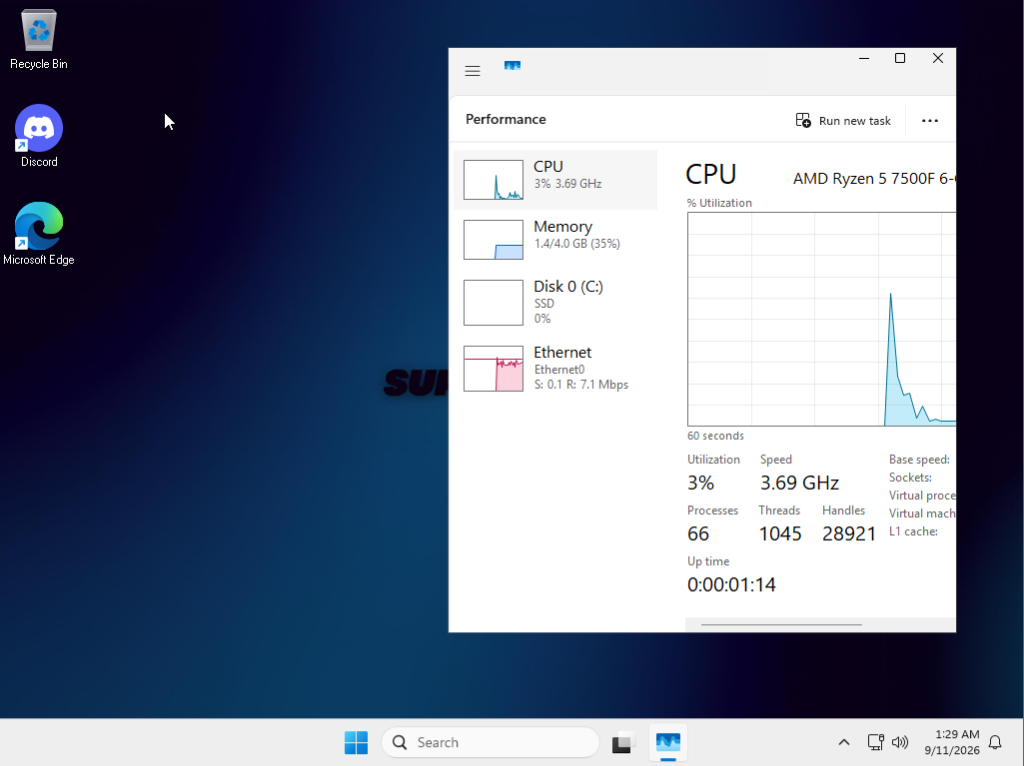Select the Memory performance item
The height and width of the screenshot is (766, 1024).
click(555, 240)
